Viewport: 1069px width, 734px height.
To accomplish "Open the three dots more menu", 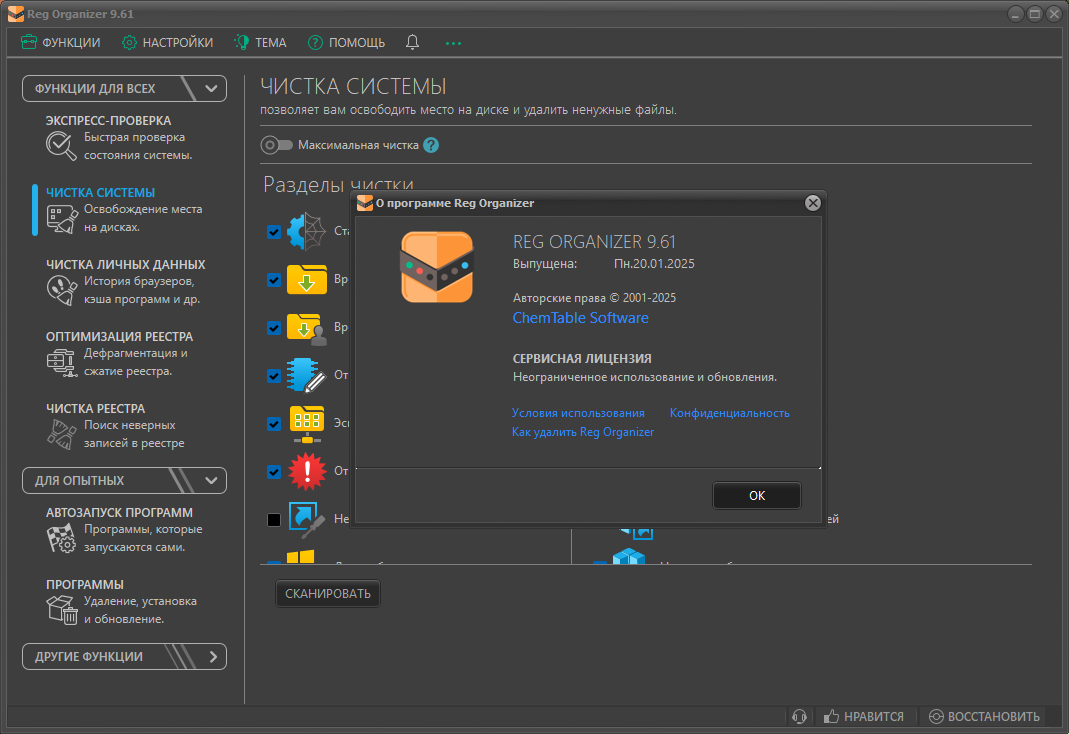I will point(453,43).
